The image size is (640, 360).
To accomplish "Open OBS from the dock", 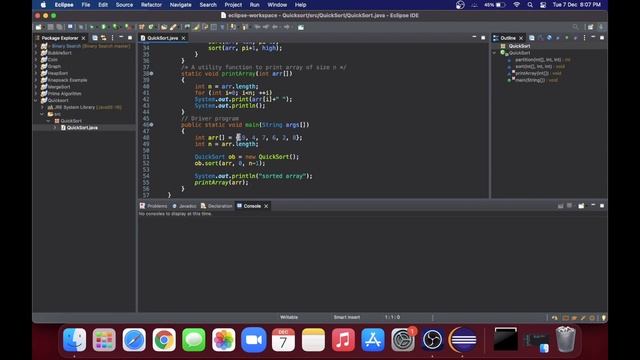I will pyautogui.click(x=433, y=340).
